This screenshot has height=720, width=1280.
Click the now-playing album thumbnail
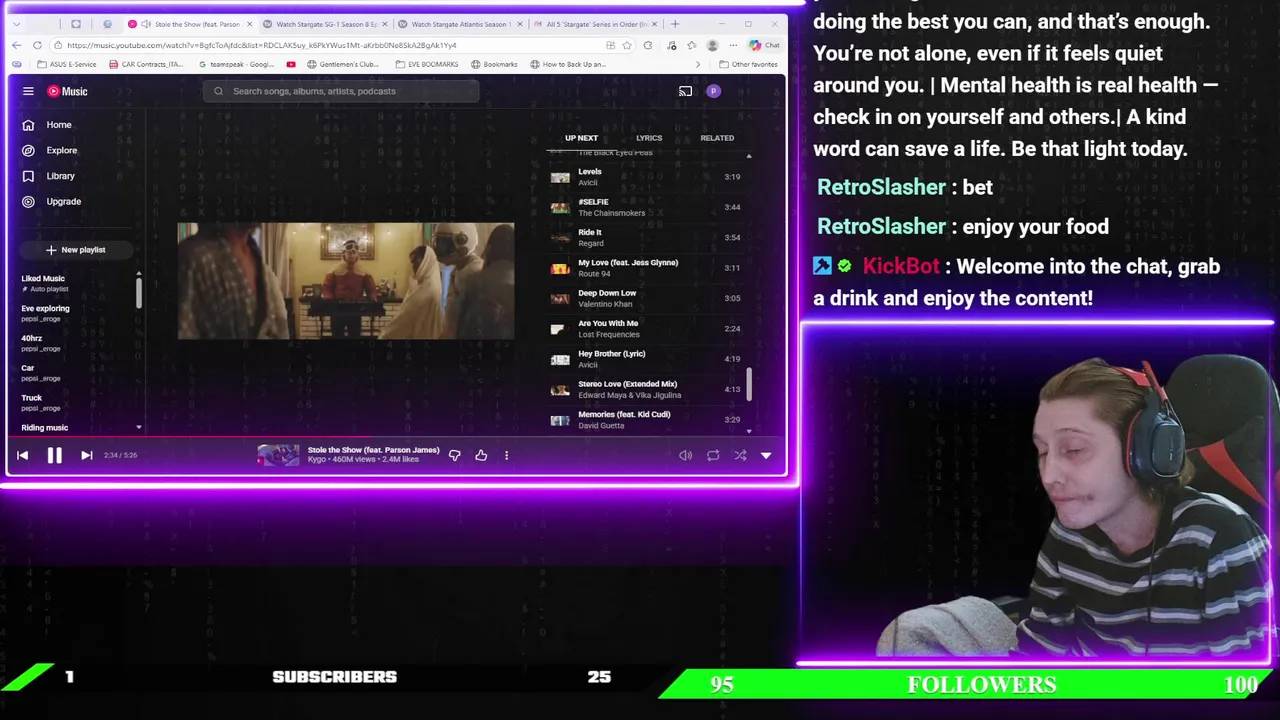pos(278,455)
